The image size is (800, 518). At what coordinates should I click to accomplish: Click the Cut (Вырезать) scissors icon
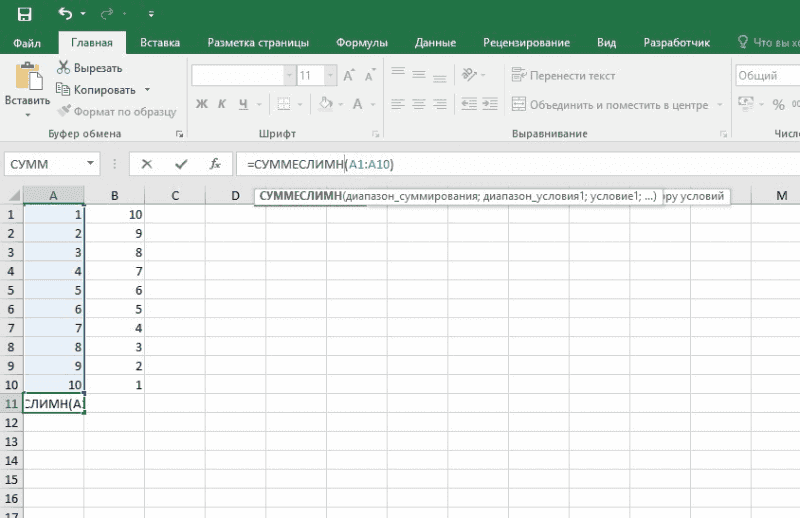click(x=65, y=68)
